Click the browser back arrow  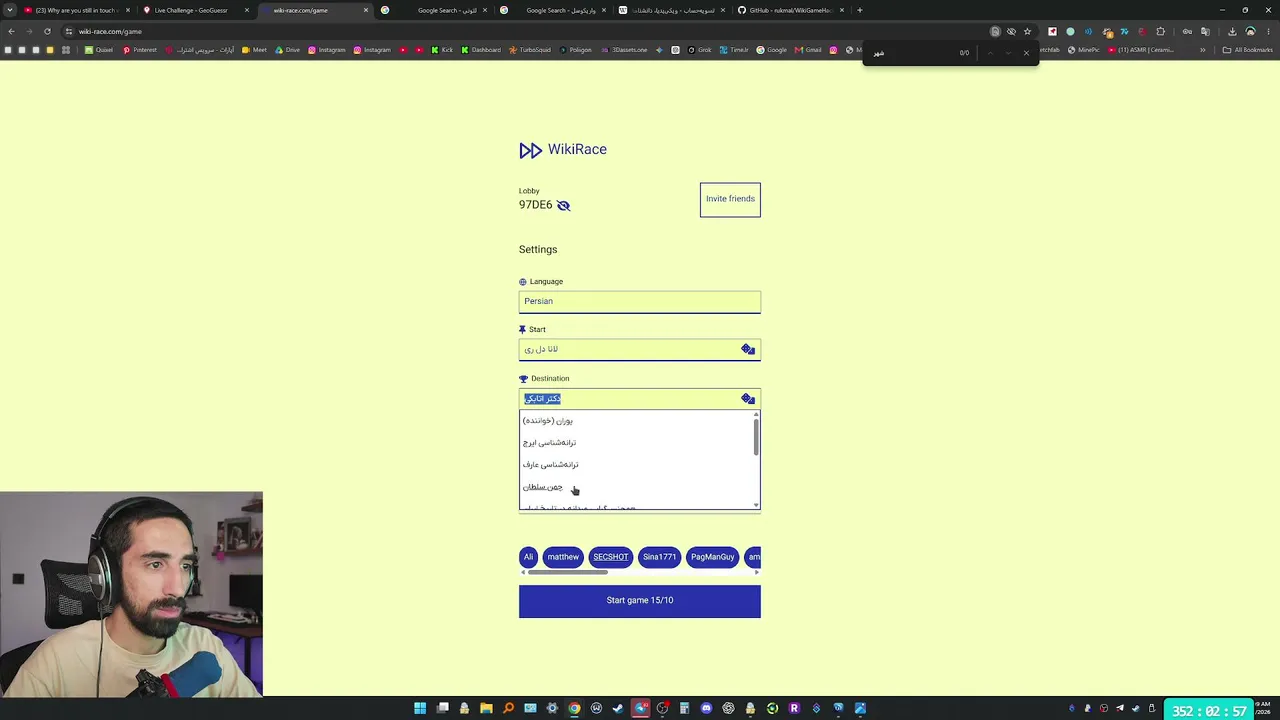(x=11, y=31)
